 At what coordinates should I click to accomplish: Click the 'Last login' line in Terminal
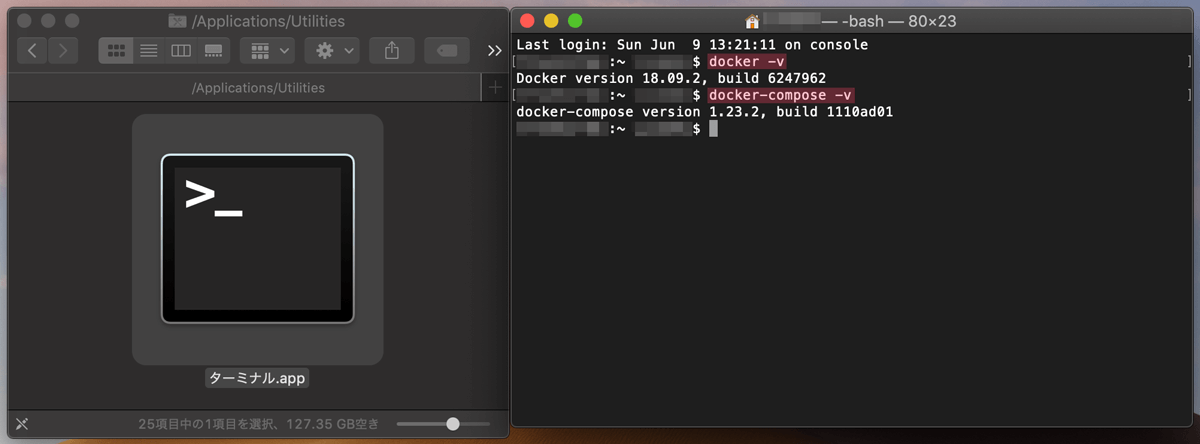point(692,45)
